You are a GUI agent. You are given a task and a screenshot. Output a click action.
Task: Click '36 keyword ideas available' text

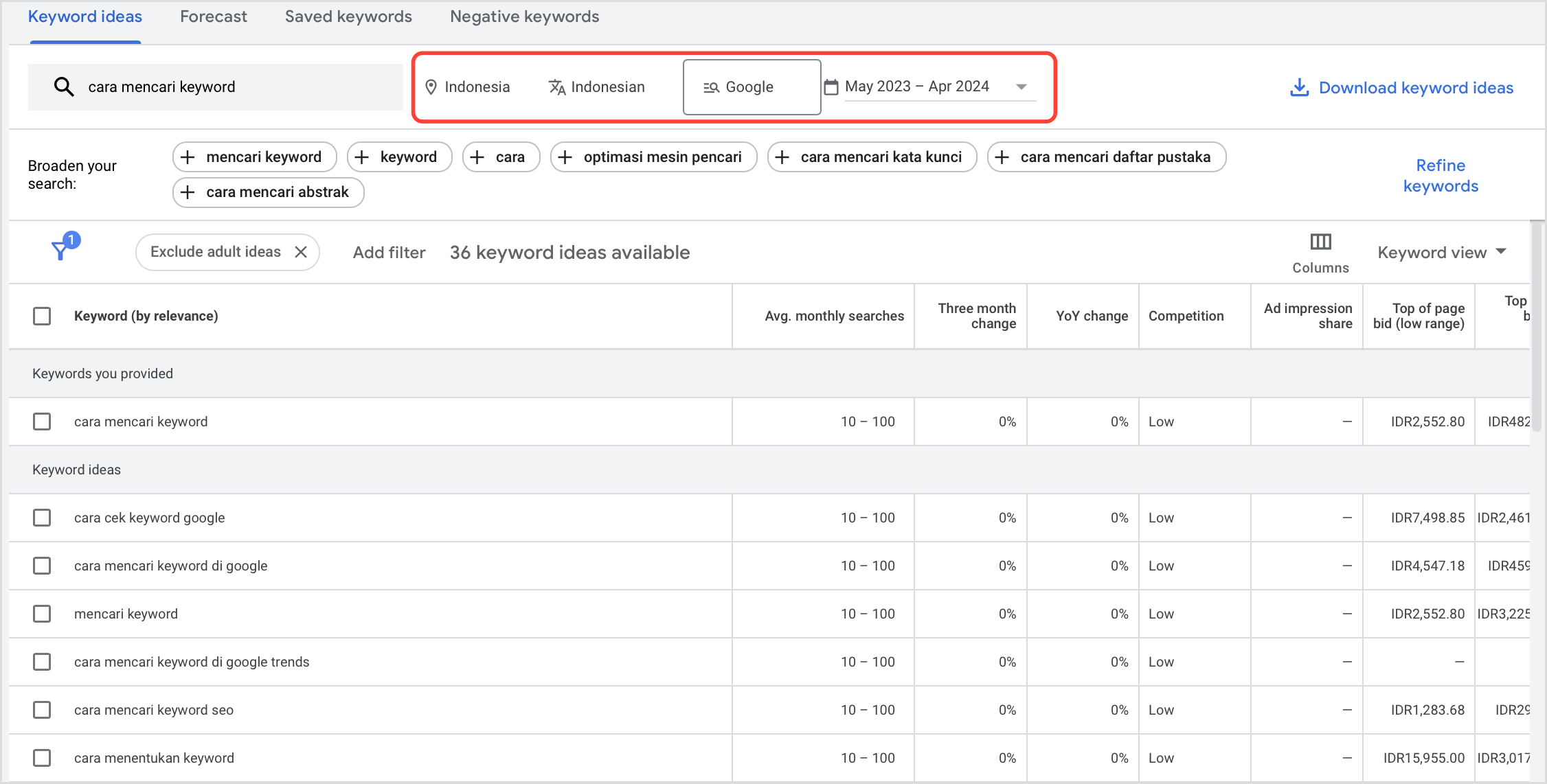570,253
